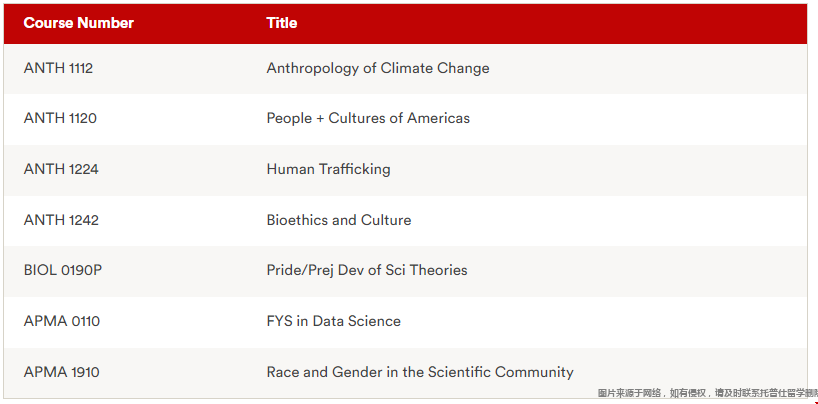
Task: Click the Chinese watermark text at bottom right
Action: 707,394
